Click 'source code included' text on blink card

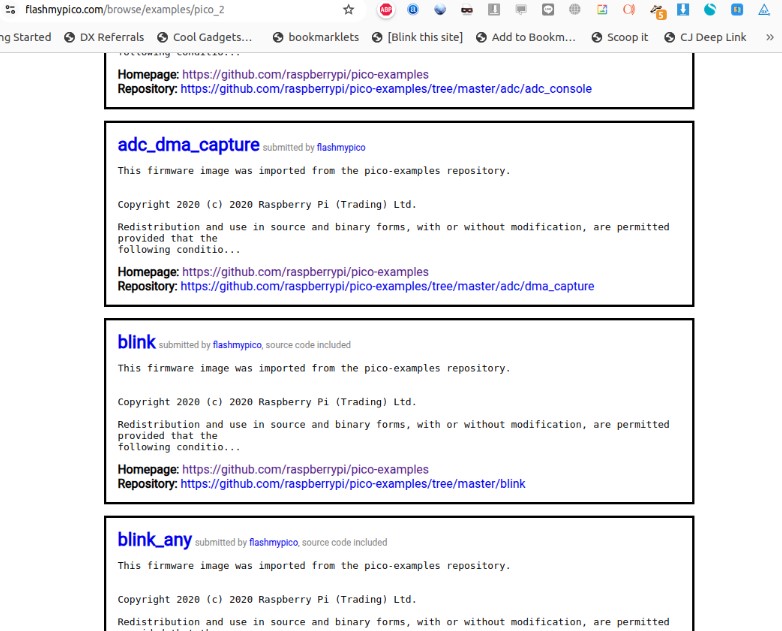[x=308, y=345]
